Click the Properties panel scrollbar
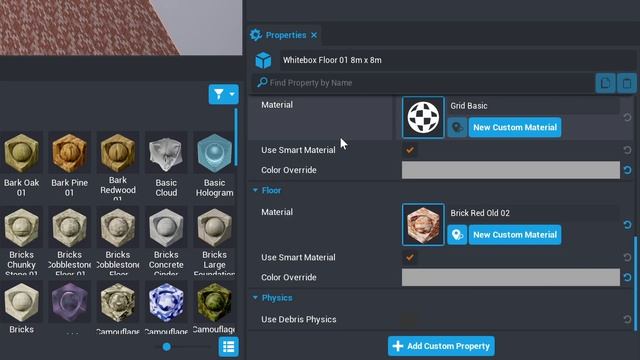This screenshot has width=640, height=360. pos(636,284)
